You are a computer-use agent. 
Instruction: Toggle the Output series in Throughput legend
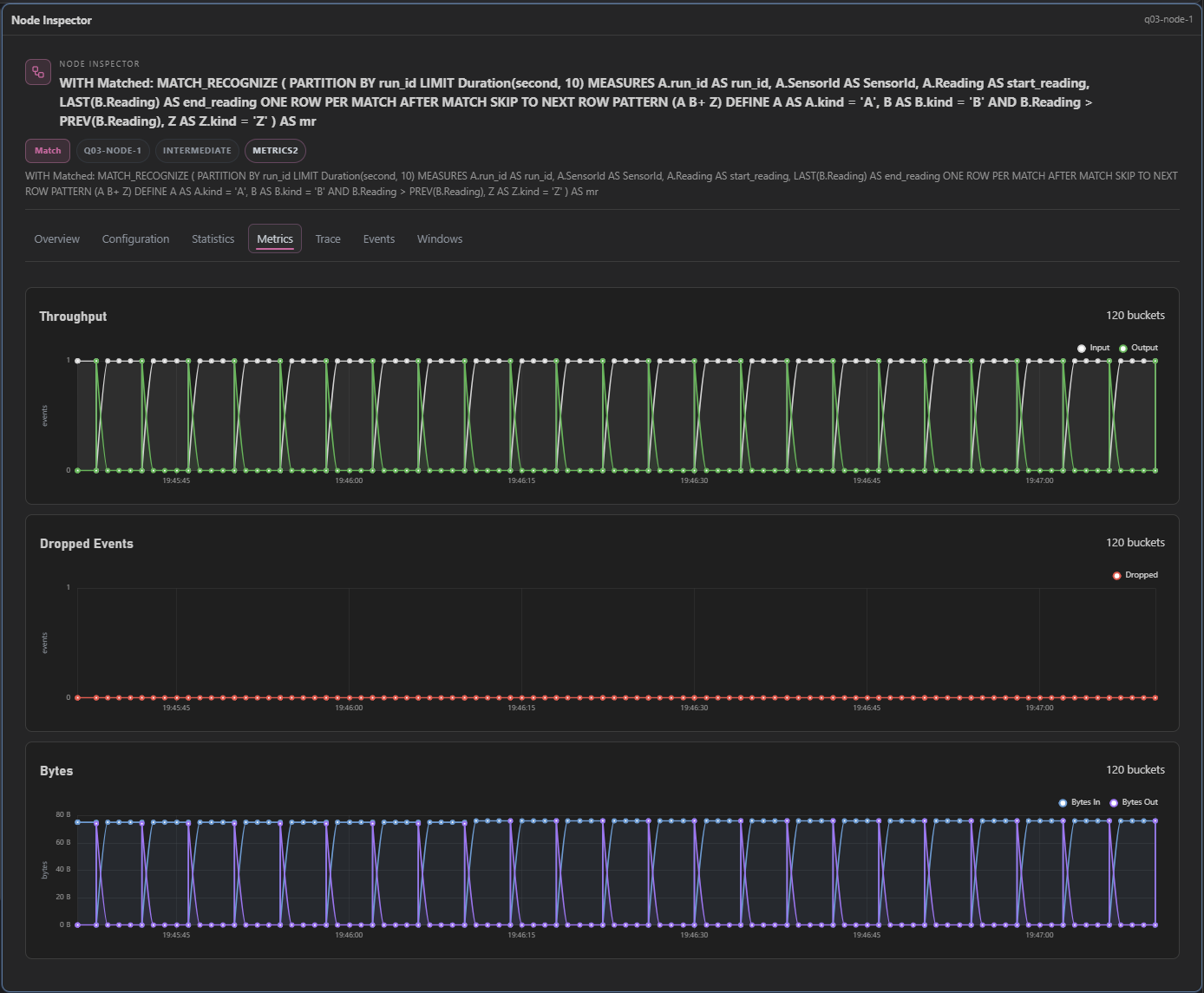[x=1138, y=348]
